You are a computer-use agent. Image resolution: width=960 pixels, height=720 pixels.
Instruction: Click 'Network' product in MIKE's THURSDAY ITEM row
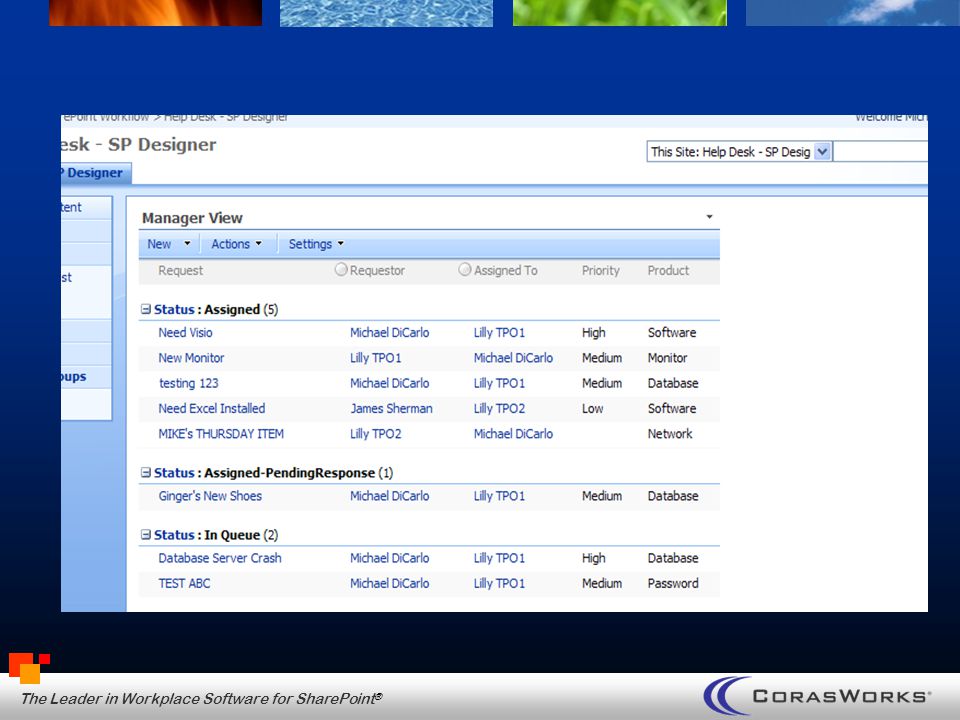pos(670,434)
